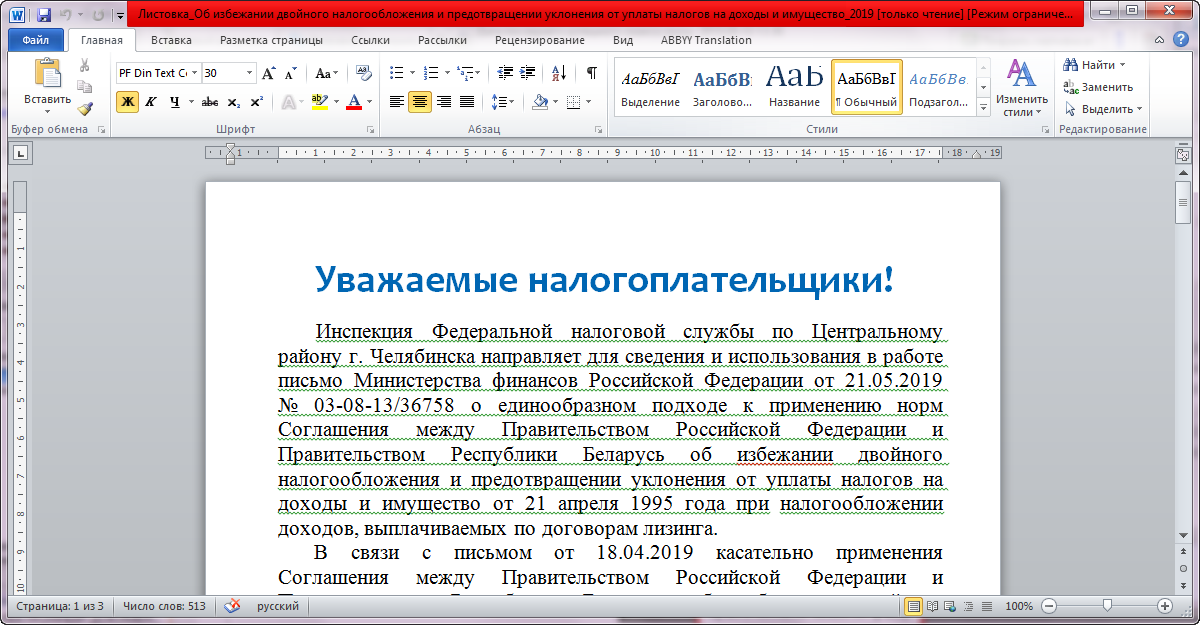This screenshot has width=1200, height=625.
Task: Activate the Format Painter brush
Action: click(x=85, y=108)
